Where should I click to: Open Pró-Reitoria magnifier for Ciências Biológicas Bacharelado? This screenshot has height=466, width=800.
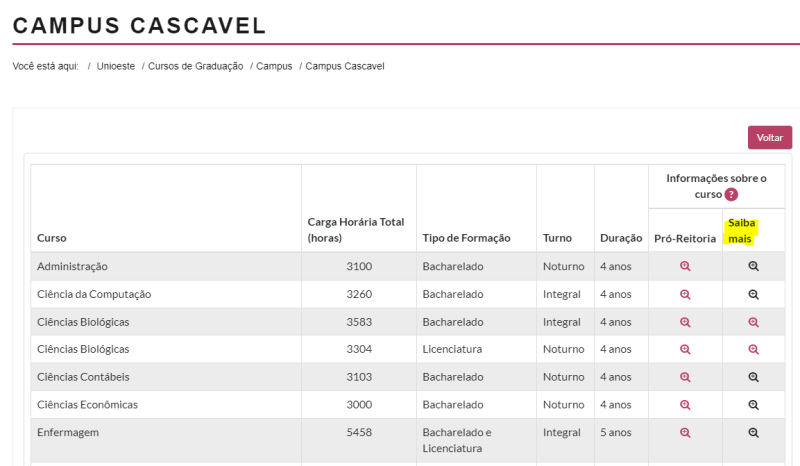pos(685,322)
